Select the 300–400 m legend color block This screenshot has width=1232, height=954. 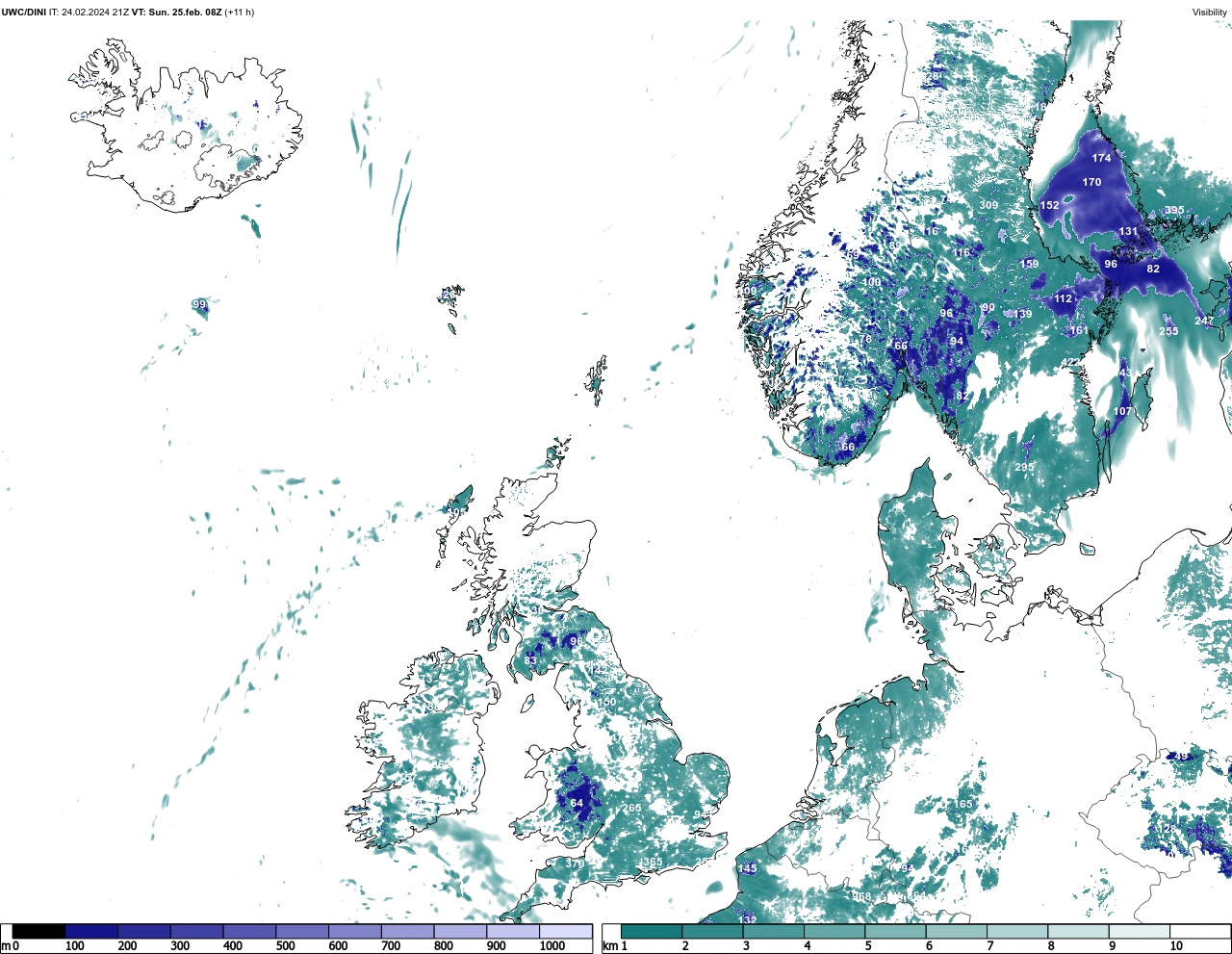coord(196,932)
